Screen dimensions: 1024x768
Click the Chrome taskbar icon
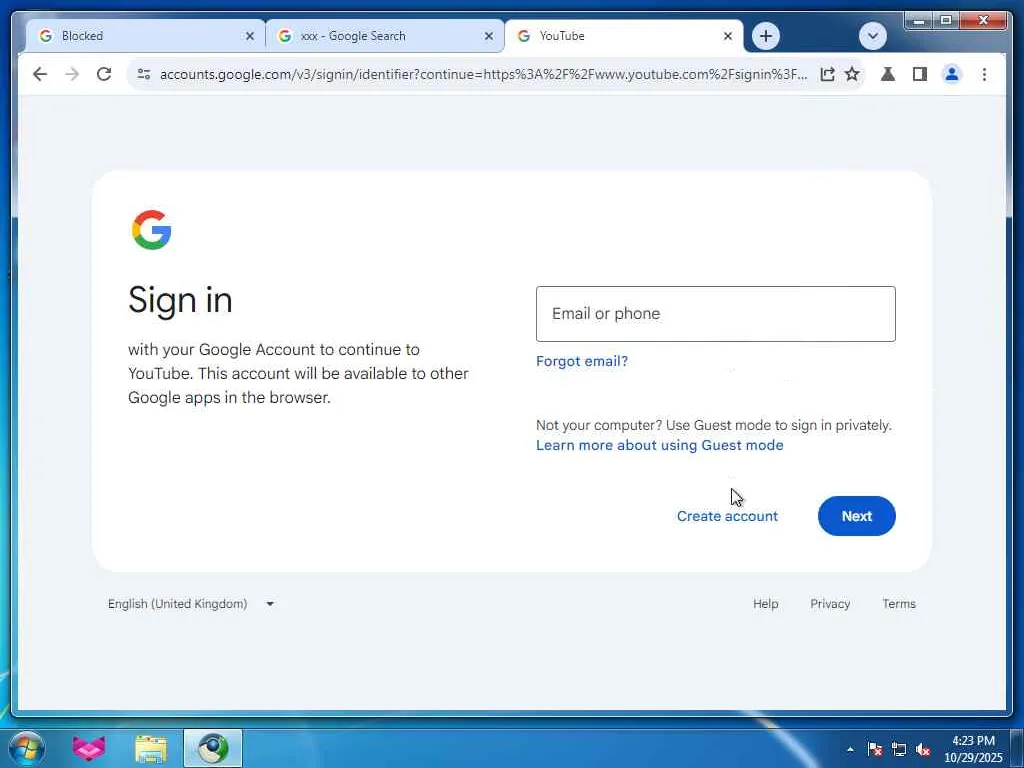tap(213, 748)
